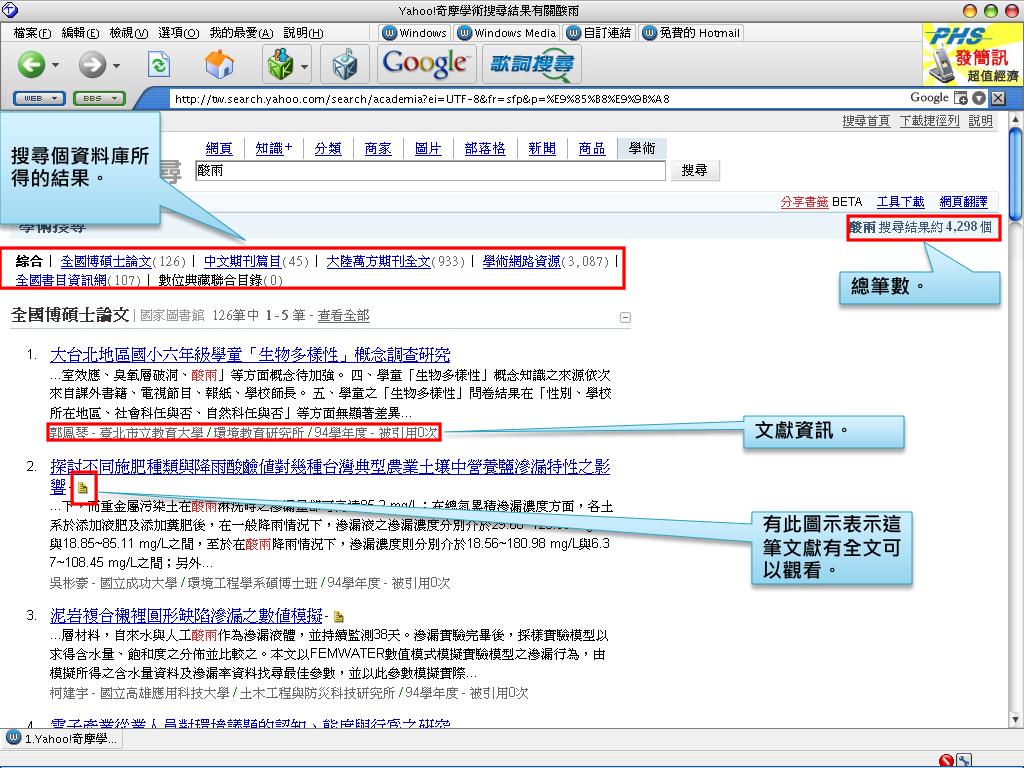The width and height of the screenshot is (1024, 768).
Task: Open the 分享書籤 link
Action: click(x=804, y=202)
